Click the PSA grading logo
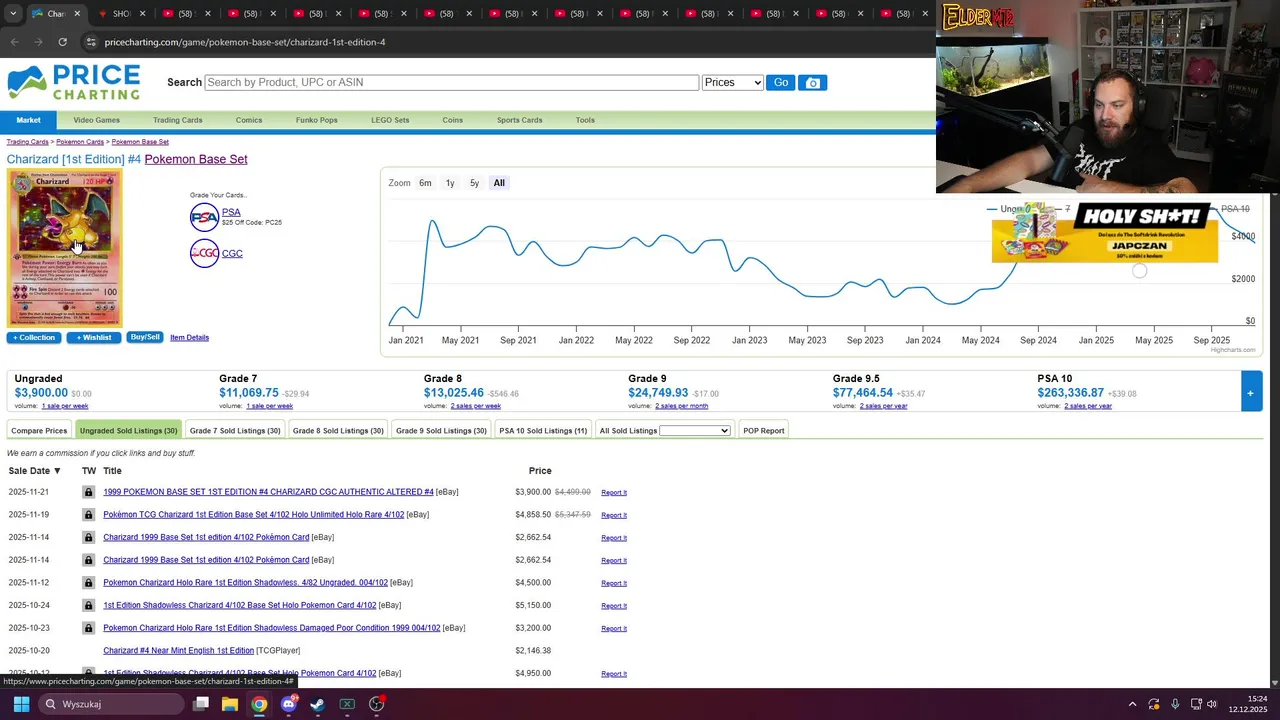 pos(204,217)
